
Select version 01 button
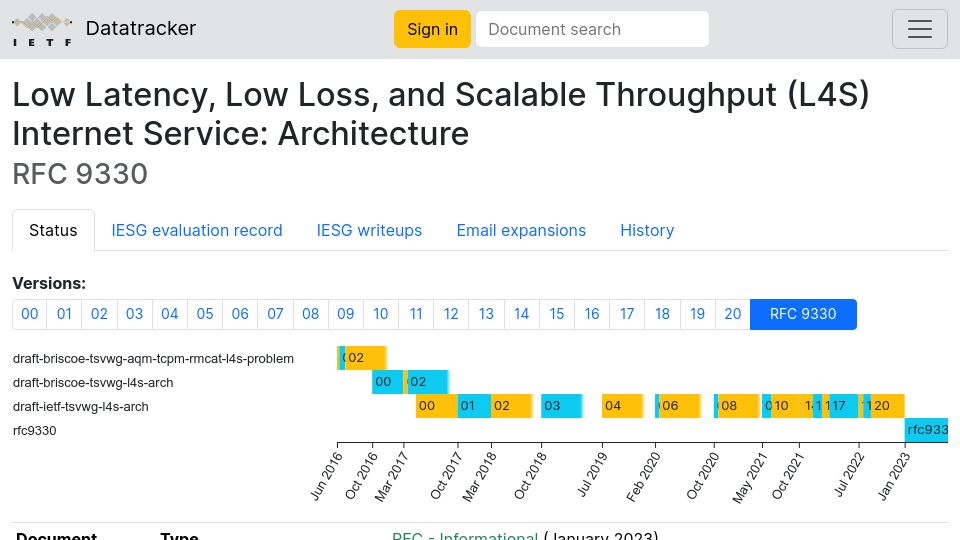click(x=64, y=314)
